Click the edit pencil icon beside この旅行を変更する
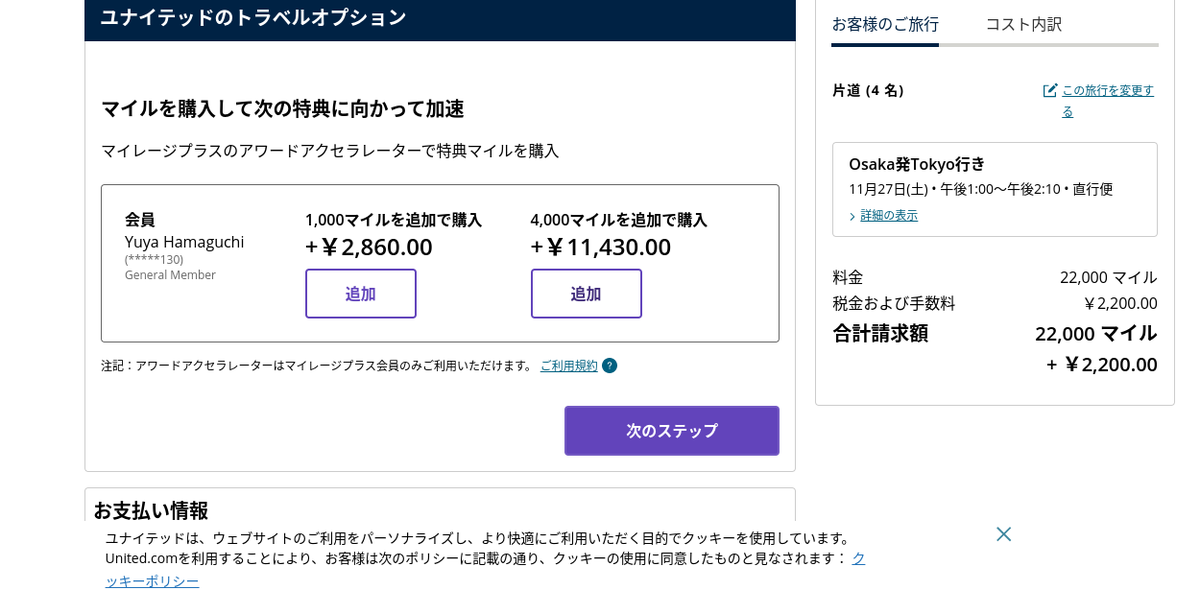Screen dimensions: 1200x590 click(1050, 89)
